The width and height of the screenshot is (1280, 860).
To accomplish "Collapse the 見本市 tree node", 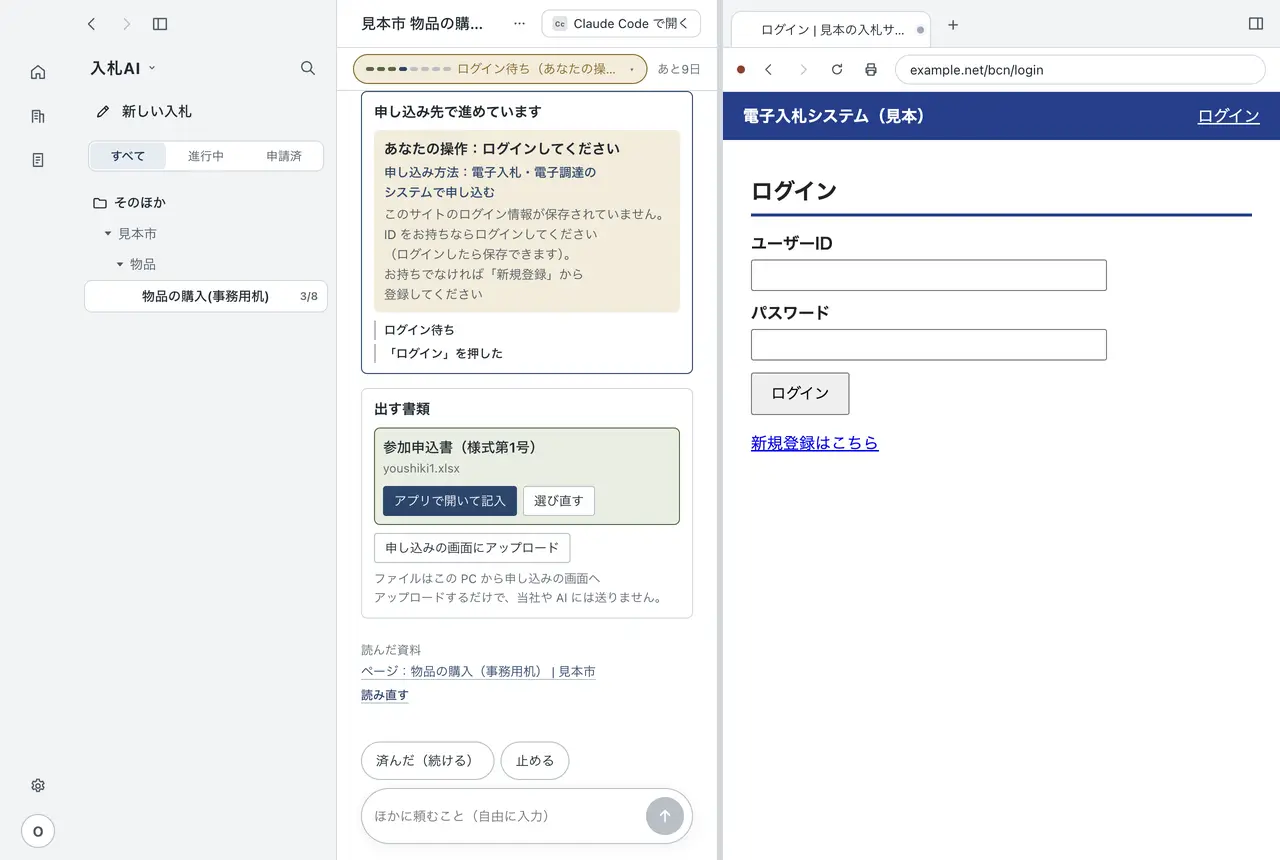I will click(x=108, y=234).
